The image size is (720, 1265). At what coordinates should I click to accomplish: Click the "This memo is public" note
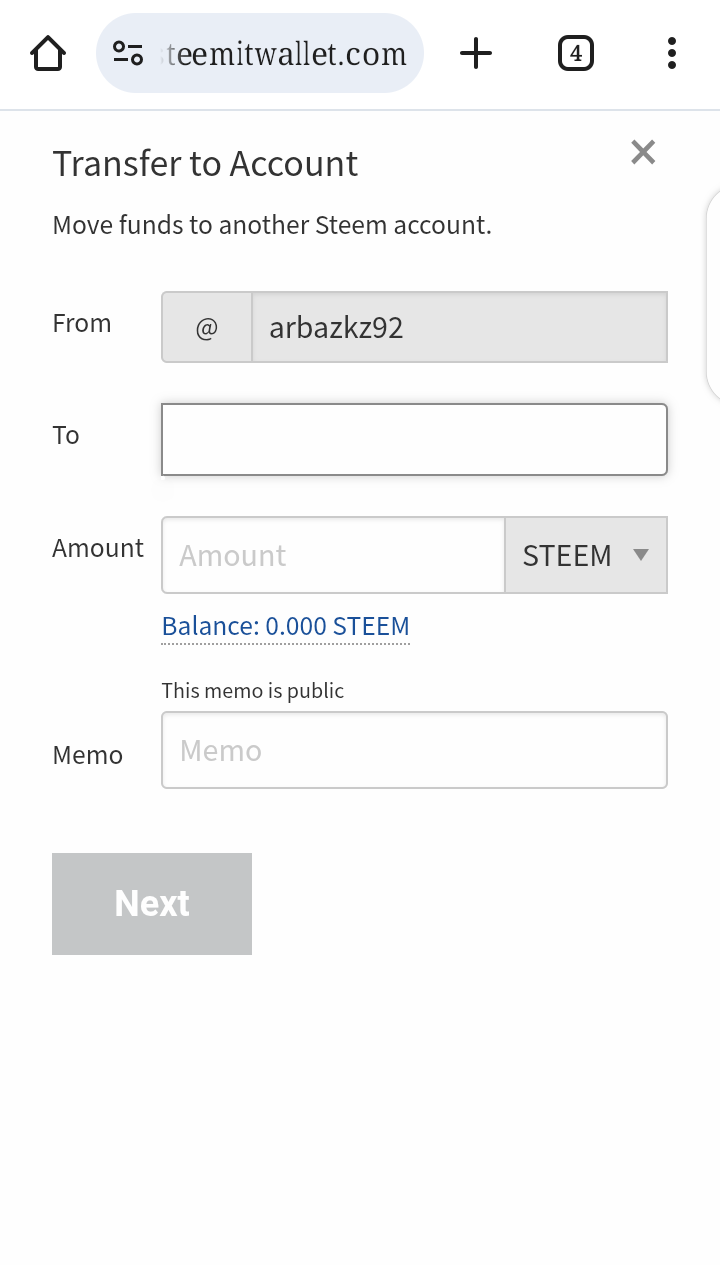point(253,690)
